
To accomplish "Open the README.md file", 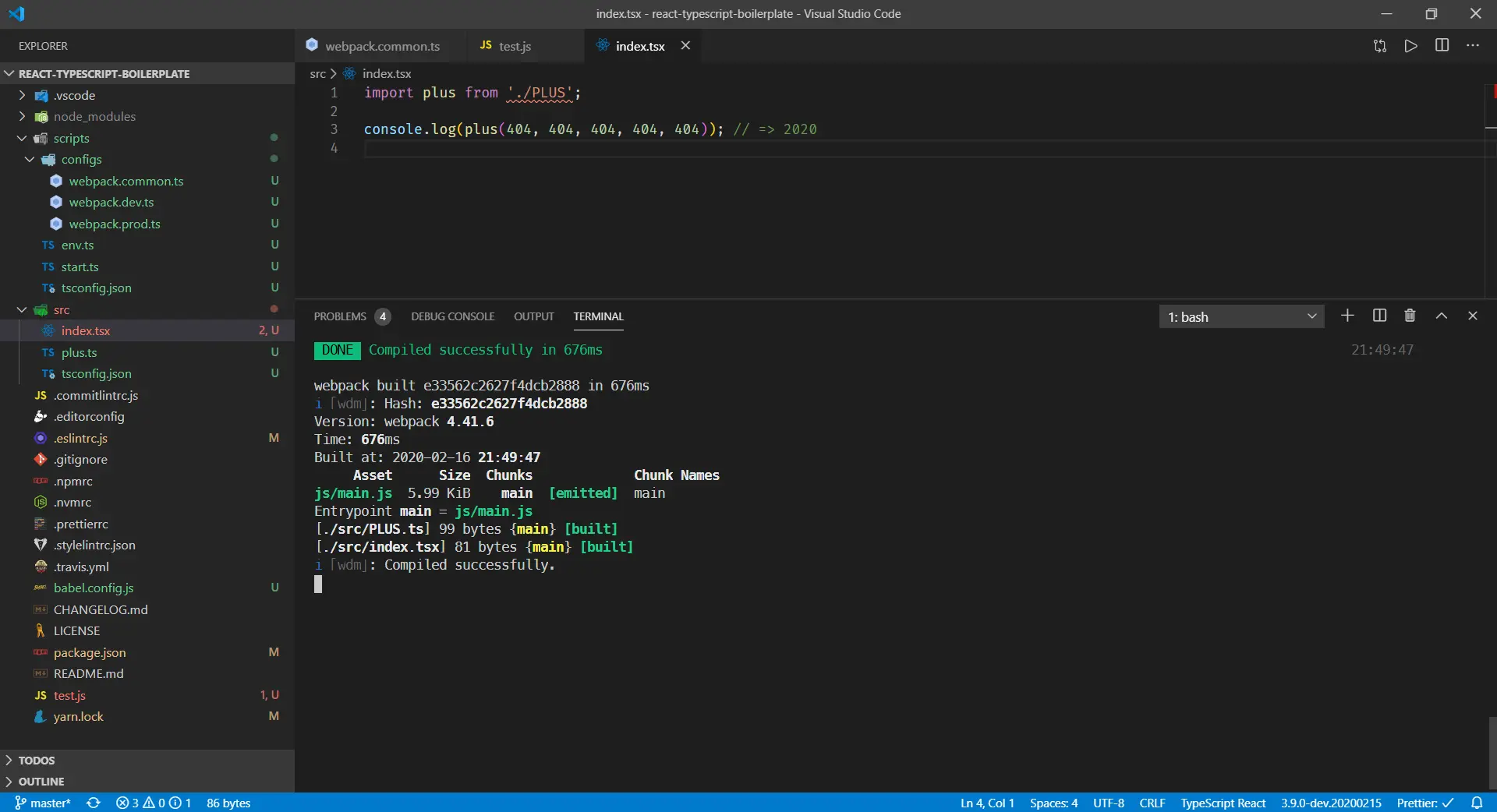I will (147, 673).
